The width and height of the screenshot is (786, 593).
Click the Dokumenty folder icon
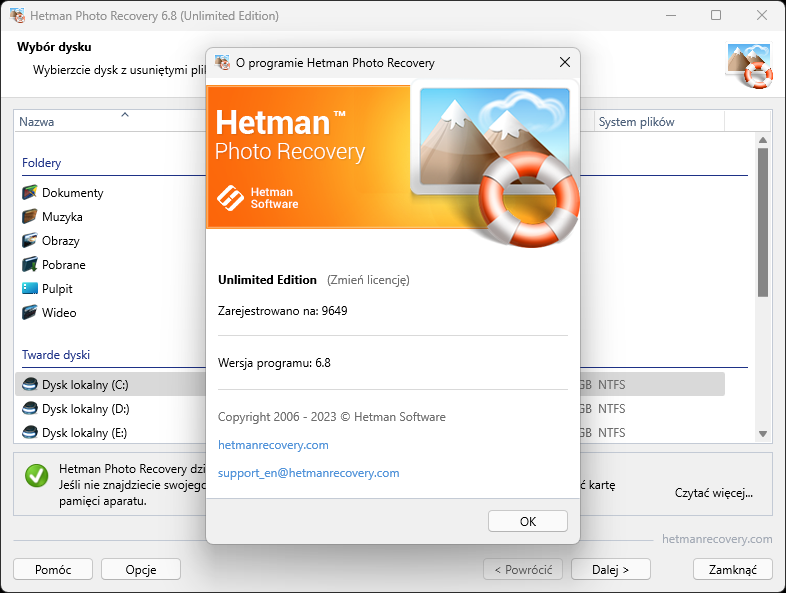[30, 192]
